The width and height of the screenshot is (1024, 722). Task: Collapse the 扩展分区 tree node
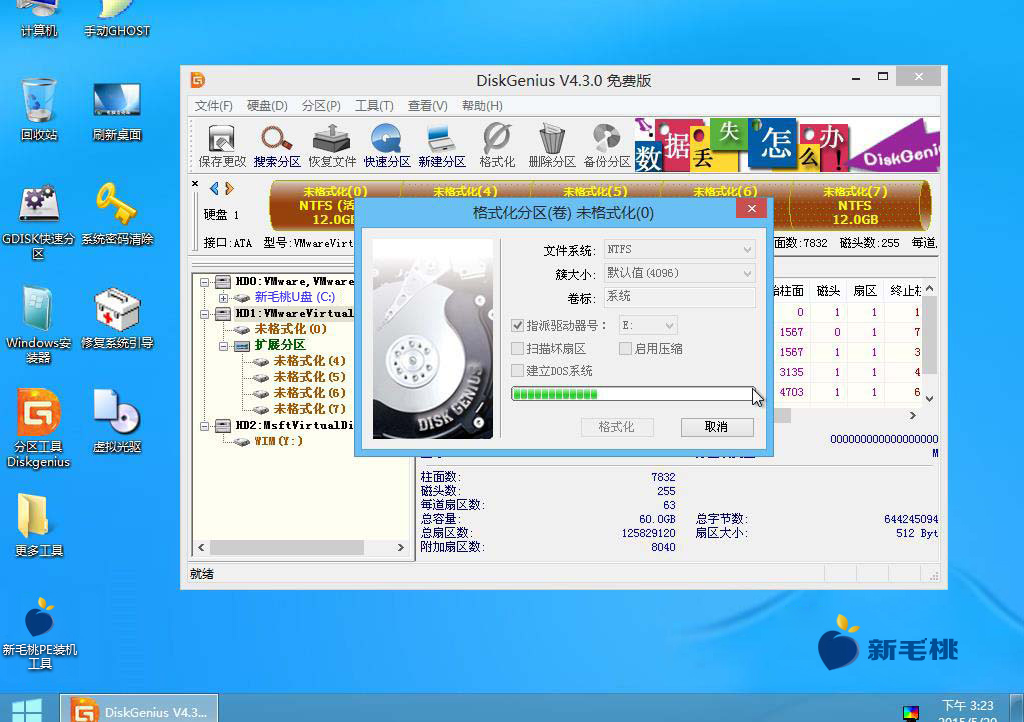click(223, 346)
